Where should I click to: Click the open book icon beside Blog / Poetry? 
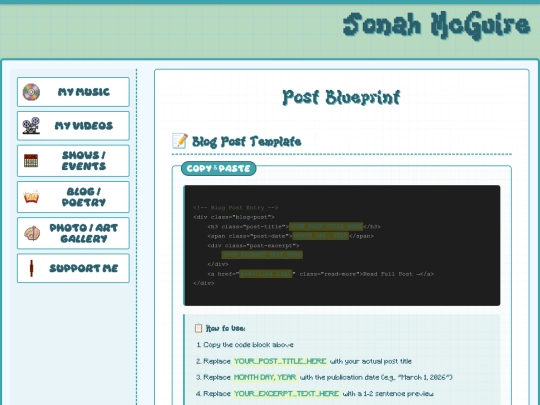click(31, 197)
